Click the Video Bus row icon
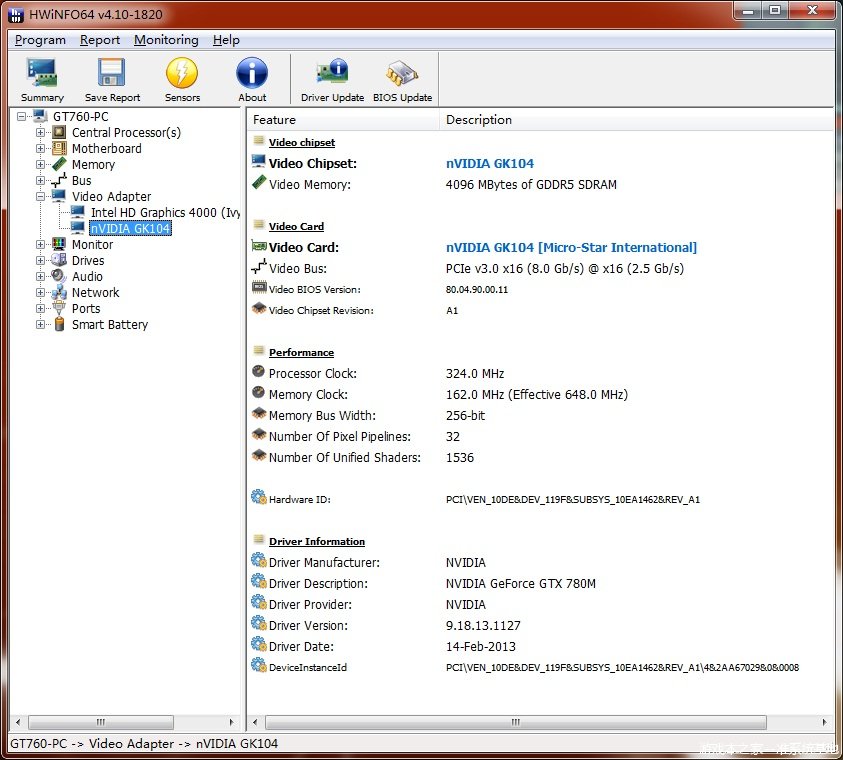The width and height of the screenshot is (843, 760). click(259, 267)
